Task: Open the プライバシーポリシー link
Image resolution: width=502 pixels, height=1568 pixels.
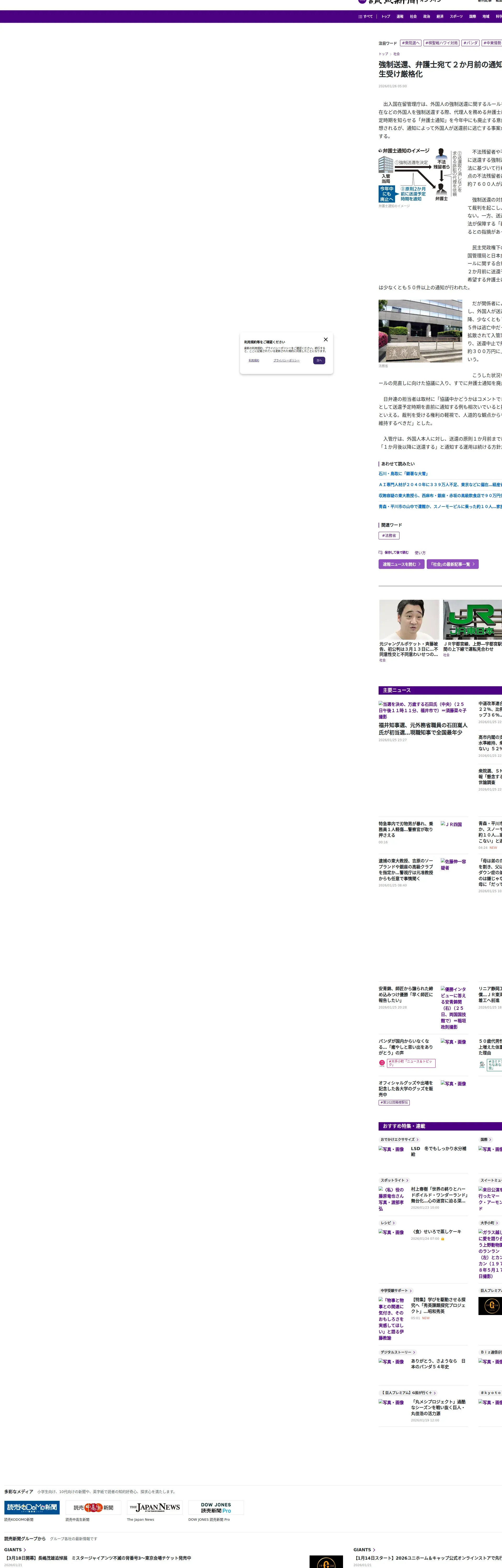Action: click(286, 360)
